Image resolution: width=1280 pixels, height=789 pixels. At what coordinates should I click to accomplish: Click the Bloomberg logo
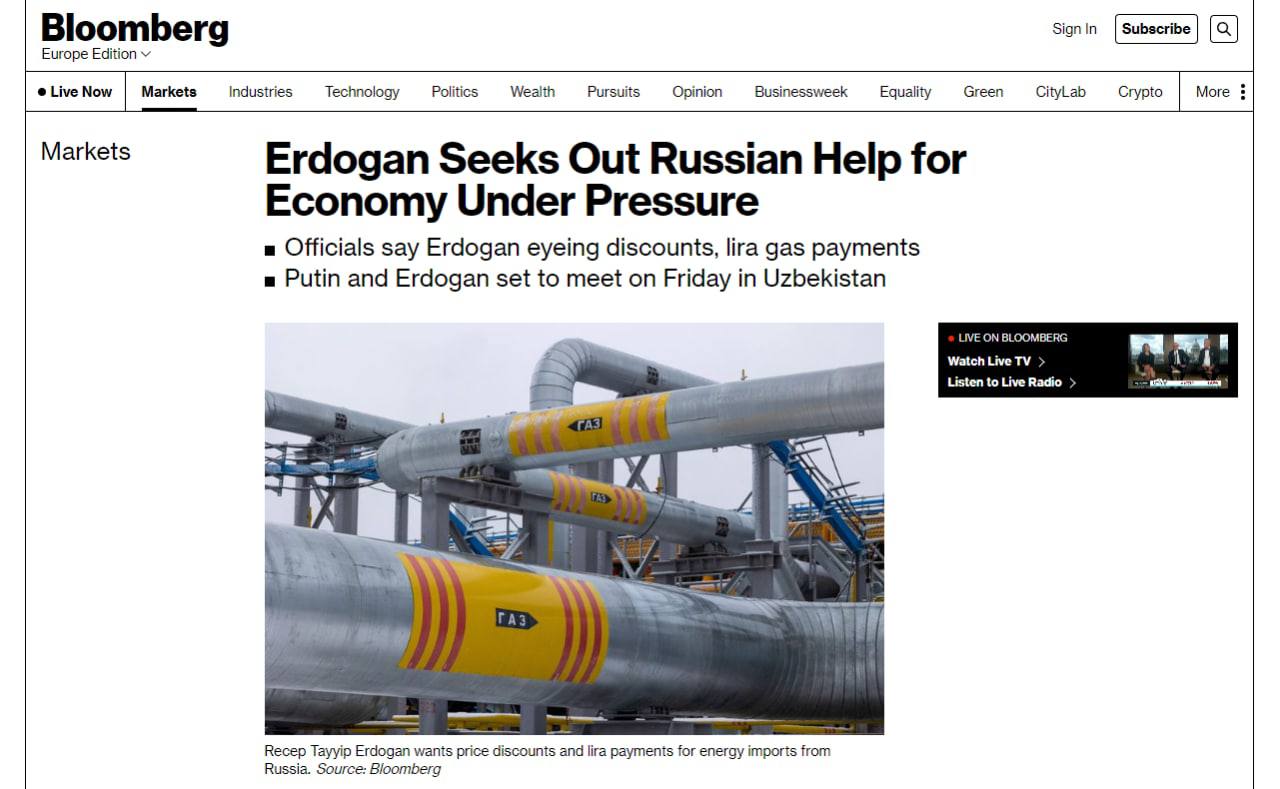(135, 28)
